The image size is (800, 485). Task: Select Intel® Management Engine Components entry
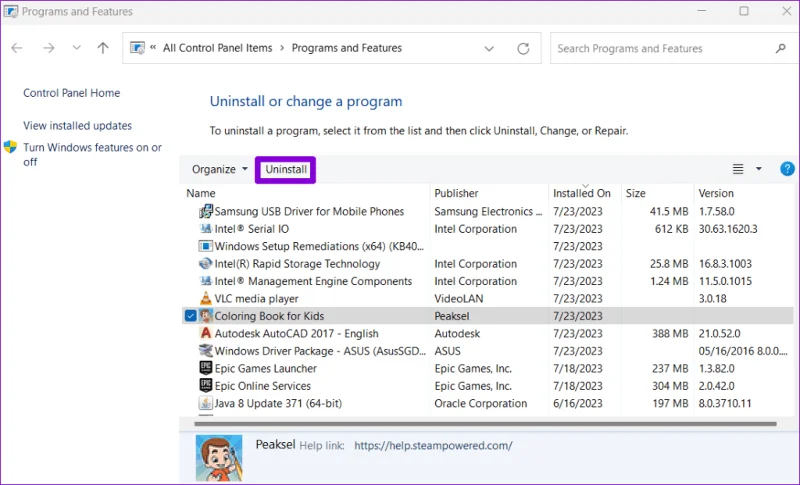[x=313, y=281]
